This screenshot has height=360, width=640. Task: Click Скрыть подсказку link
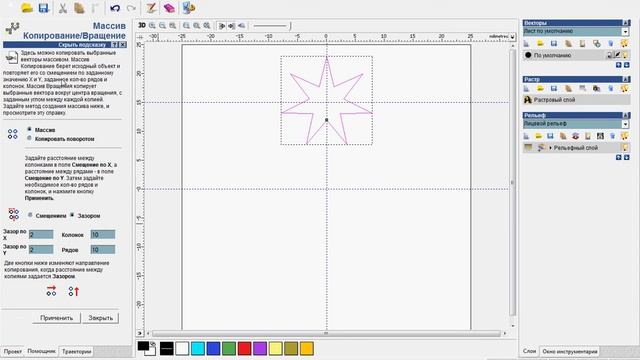coord(82,45)
